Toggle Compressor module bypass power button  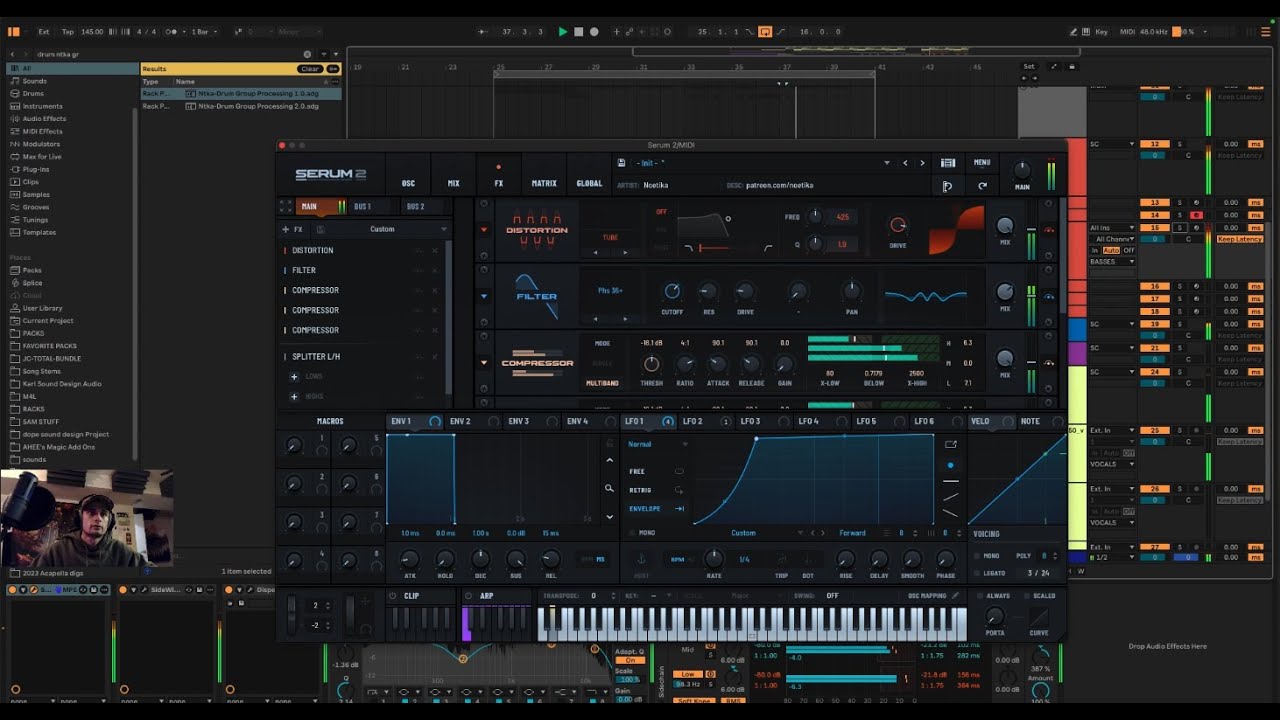click(x=1048, y=363)
